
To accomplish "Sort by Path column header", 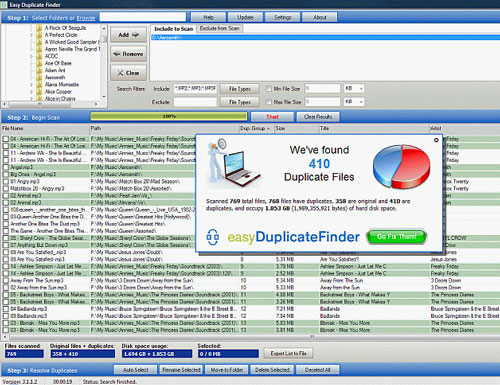I will [x=164, y=128].
